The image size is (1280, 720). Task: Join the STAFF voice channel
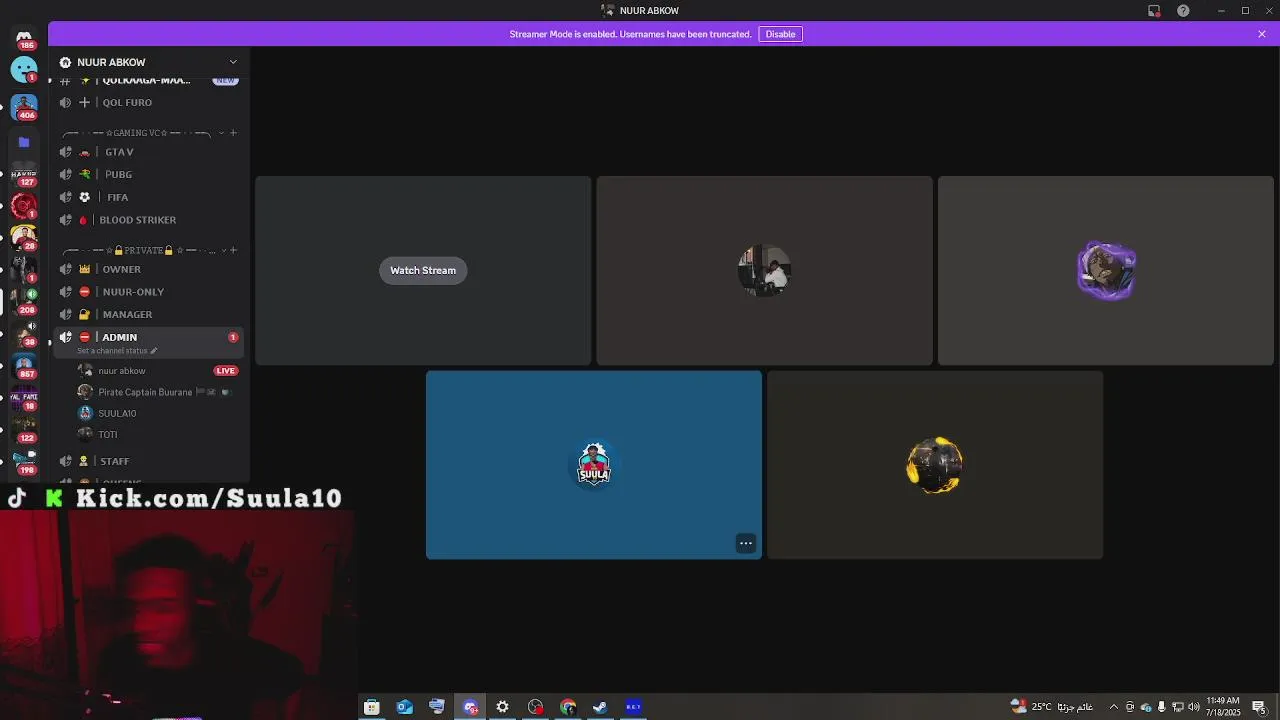(x=147, y=461)
